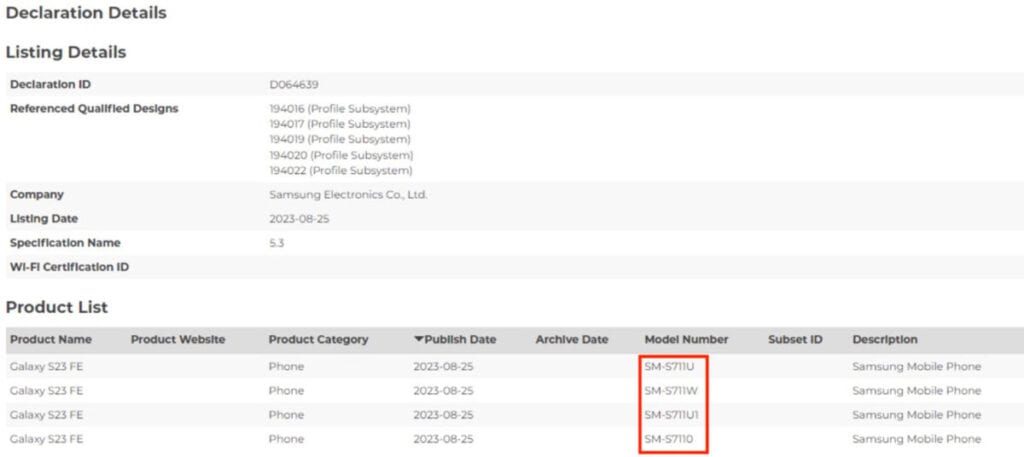
Task: Open qualified design 194020 link
Action: 340,155
